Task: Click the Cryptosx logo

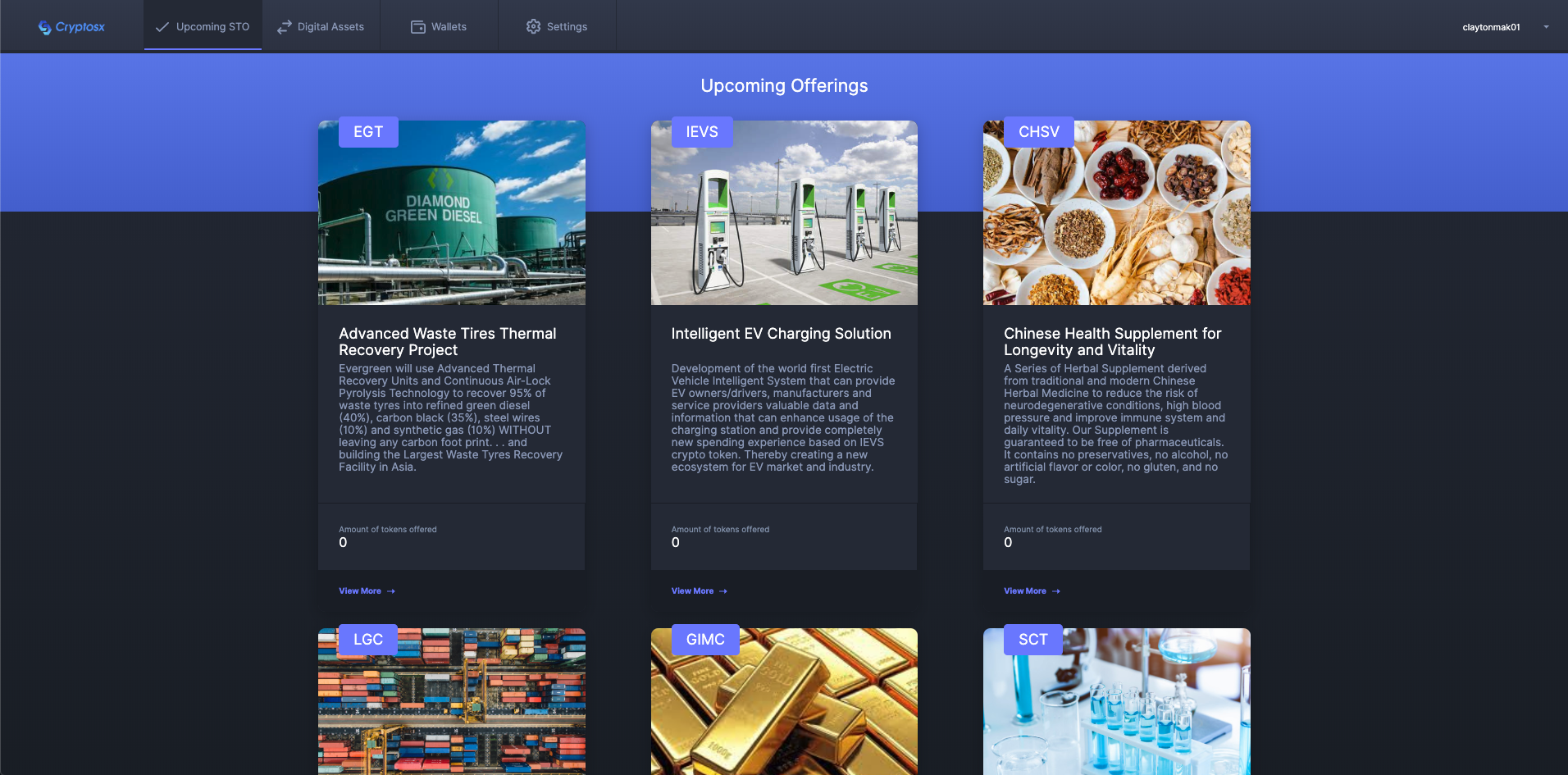Action: pyautogui.click(x=71, y=27)
